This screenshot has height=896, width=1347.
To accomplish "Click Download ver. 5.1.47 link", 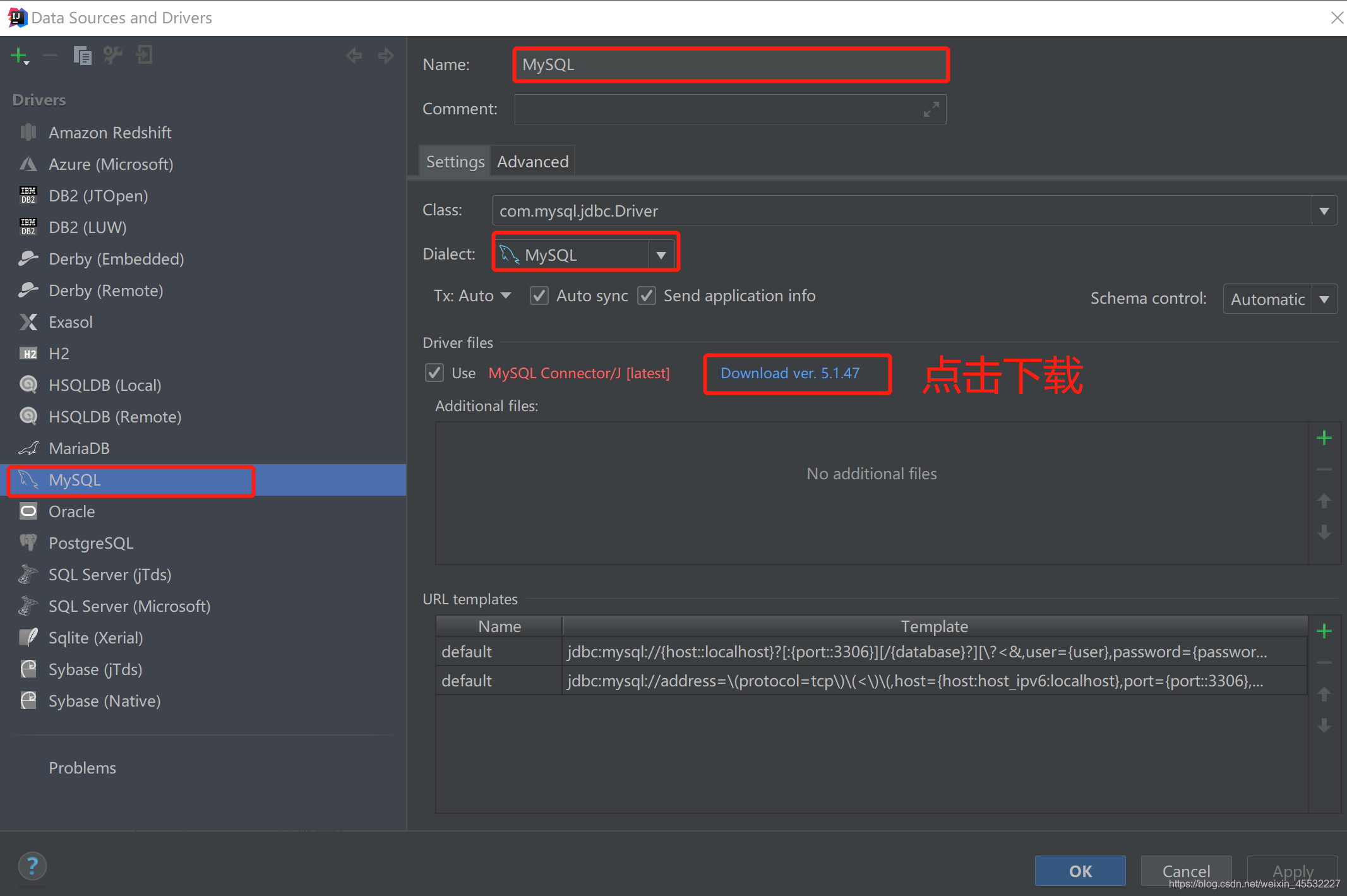I will pyautogui.click(x=790, y=373).
